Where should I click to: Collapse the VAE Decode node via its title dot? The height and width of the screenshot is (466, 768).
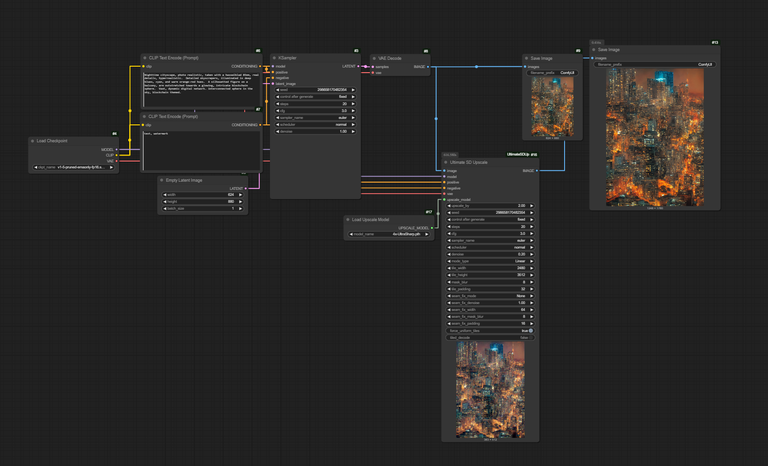[x=374, y=58]
